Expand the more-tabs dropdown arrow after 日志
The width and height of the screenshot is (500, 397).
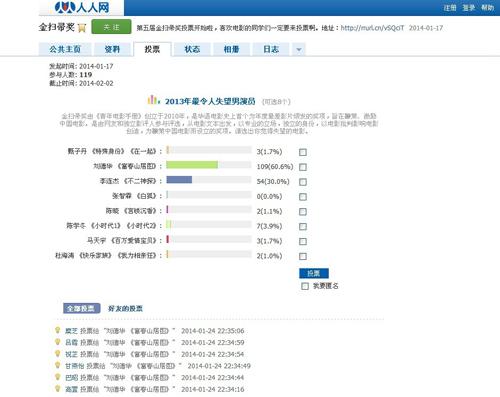(x=299, y=49)
